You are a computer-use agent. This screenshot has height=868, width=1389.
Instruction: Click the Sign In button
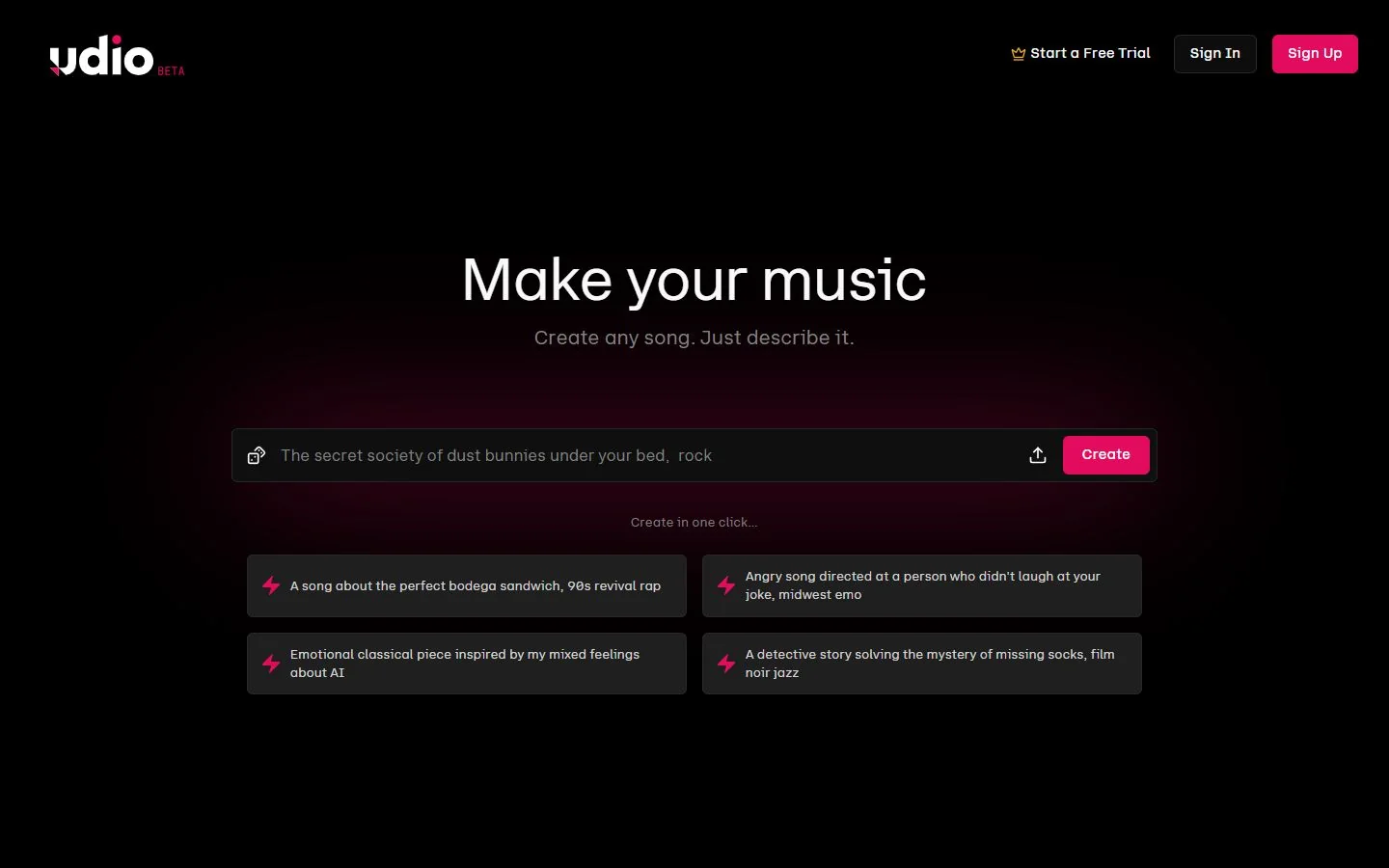(1215, 54)
